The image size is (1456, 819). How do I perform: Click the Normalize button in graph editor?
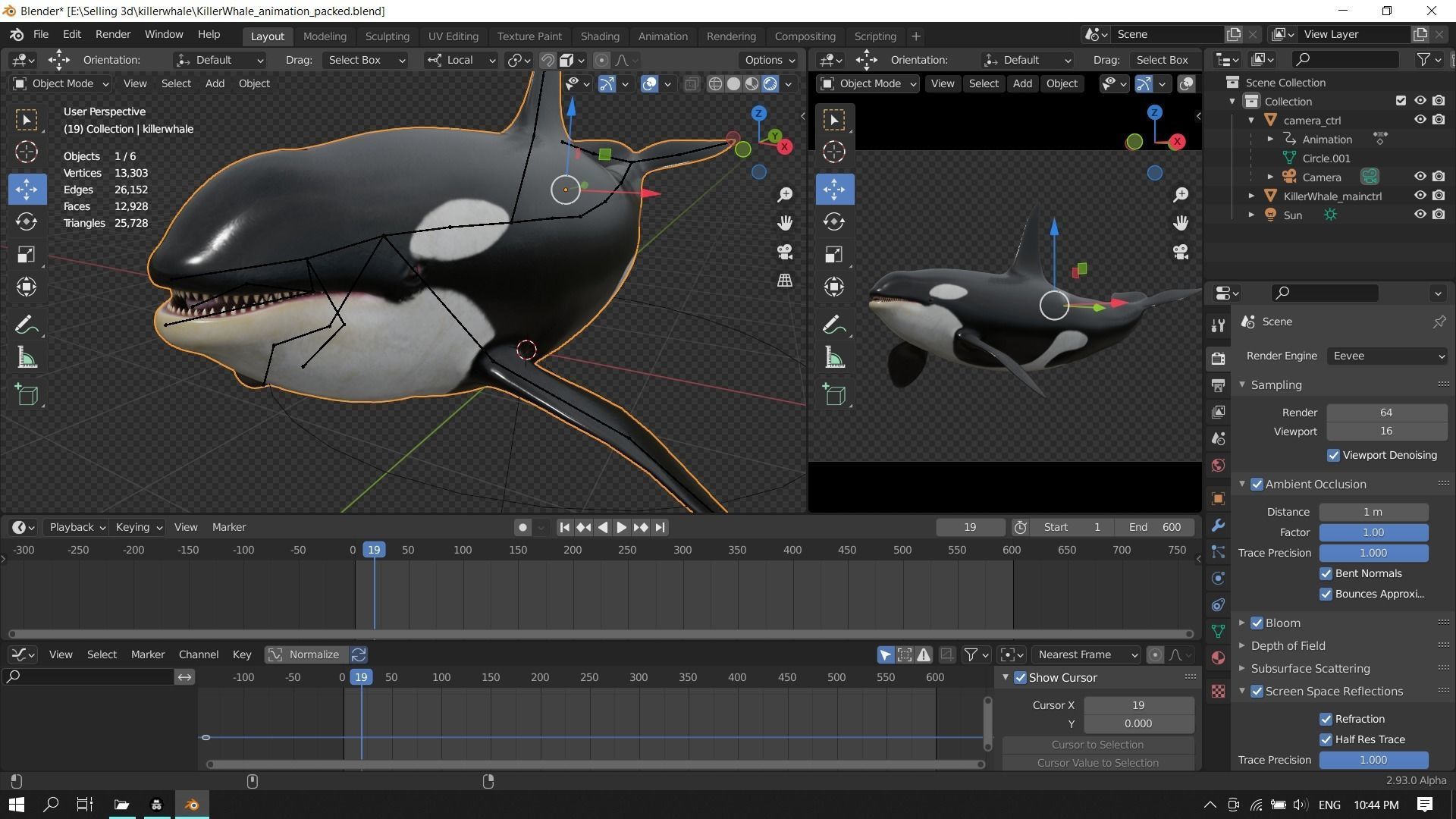pos(306,655)
